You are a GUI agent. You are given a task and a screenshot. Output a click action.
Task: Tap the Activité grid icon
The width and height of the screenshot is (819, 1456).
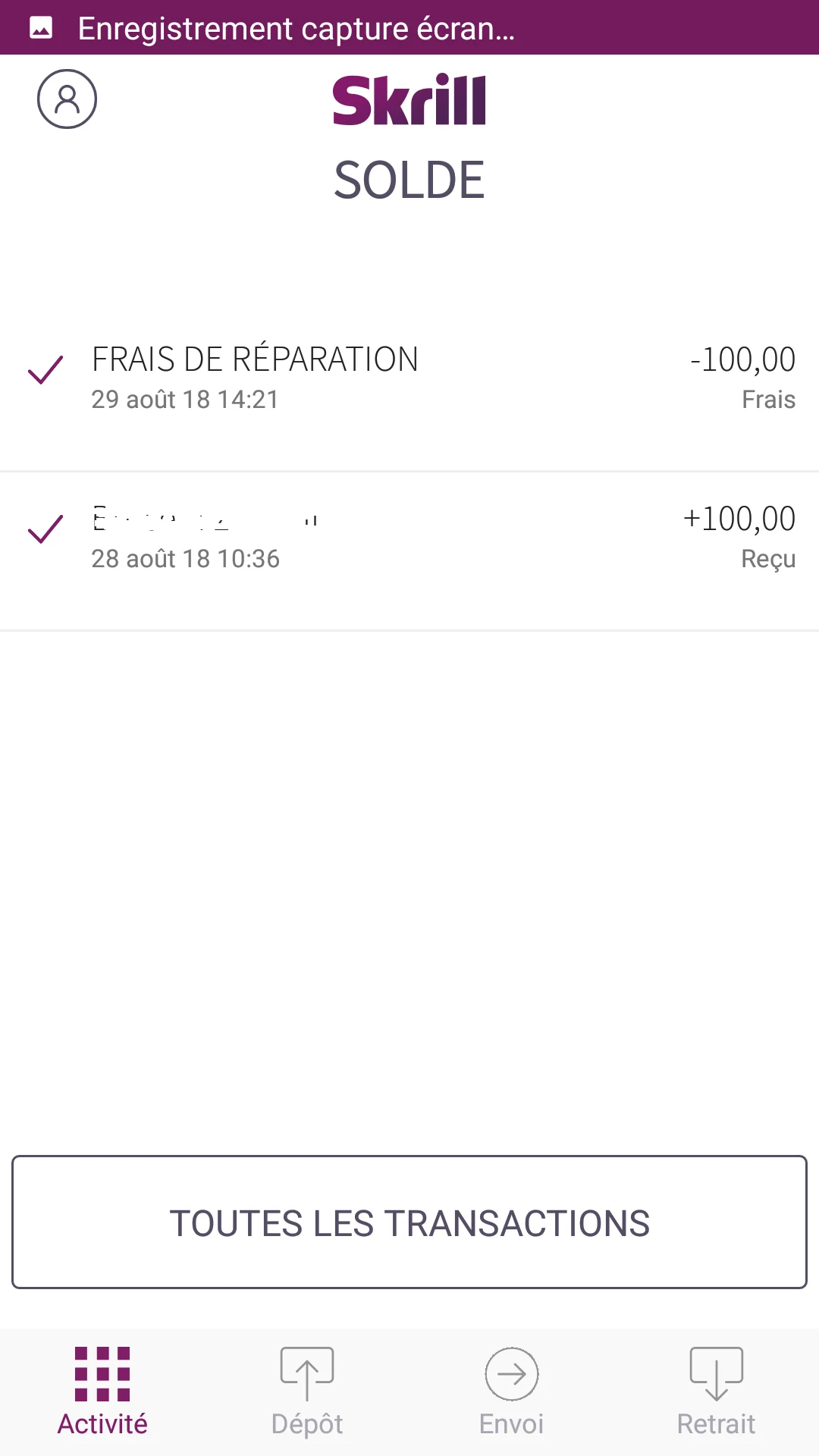102,1373
